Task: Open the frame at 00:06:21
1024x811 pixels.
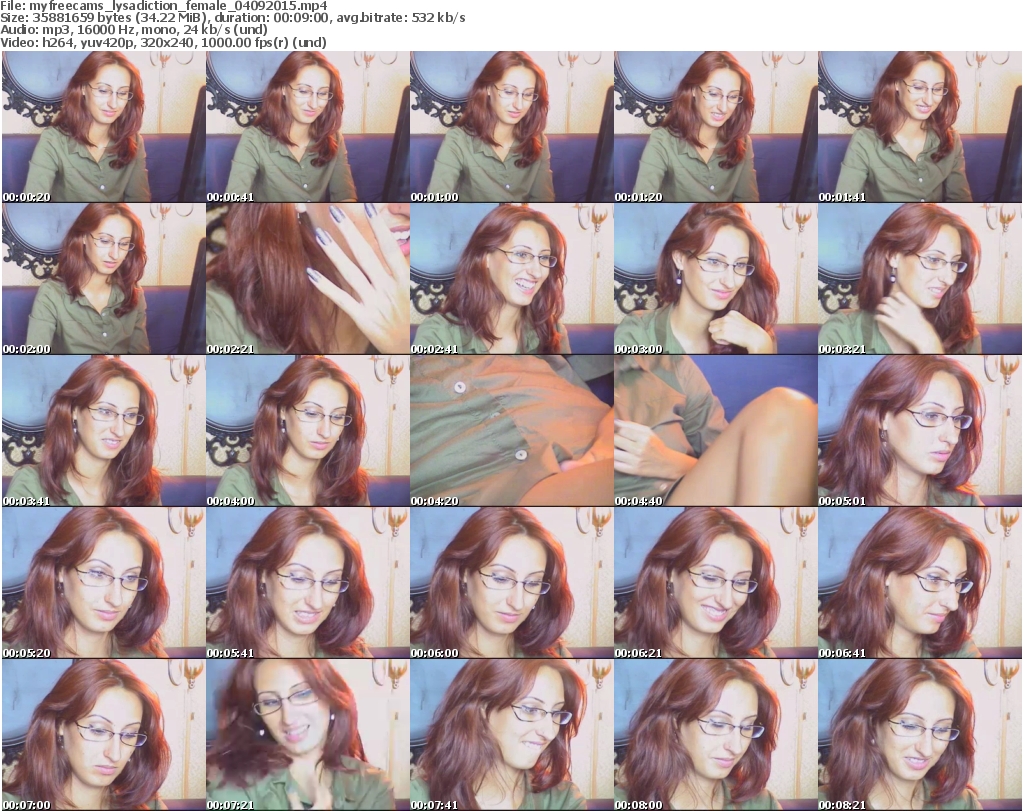Action: pos(716,583)
